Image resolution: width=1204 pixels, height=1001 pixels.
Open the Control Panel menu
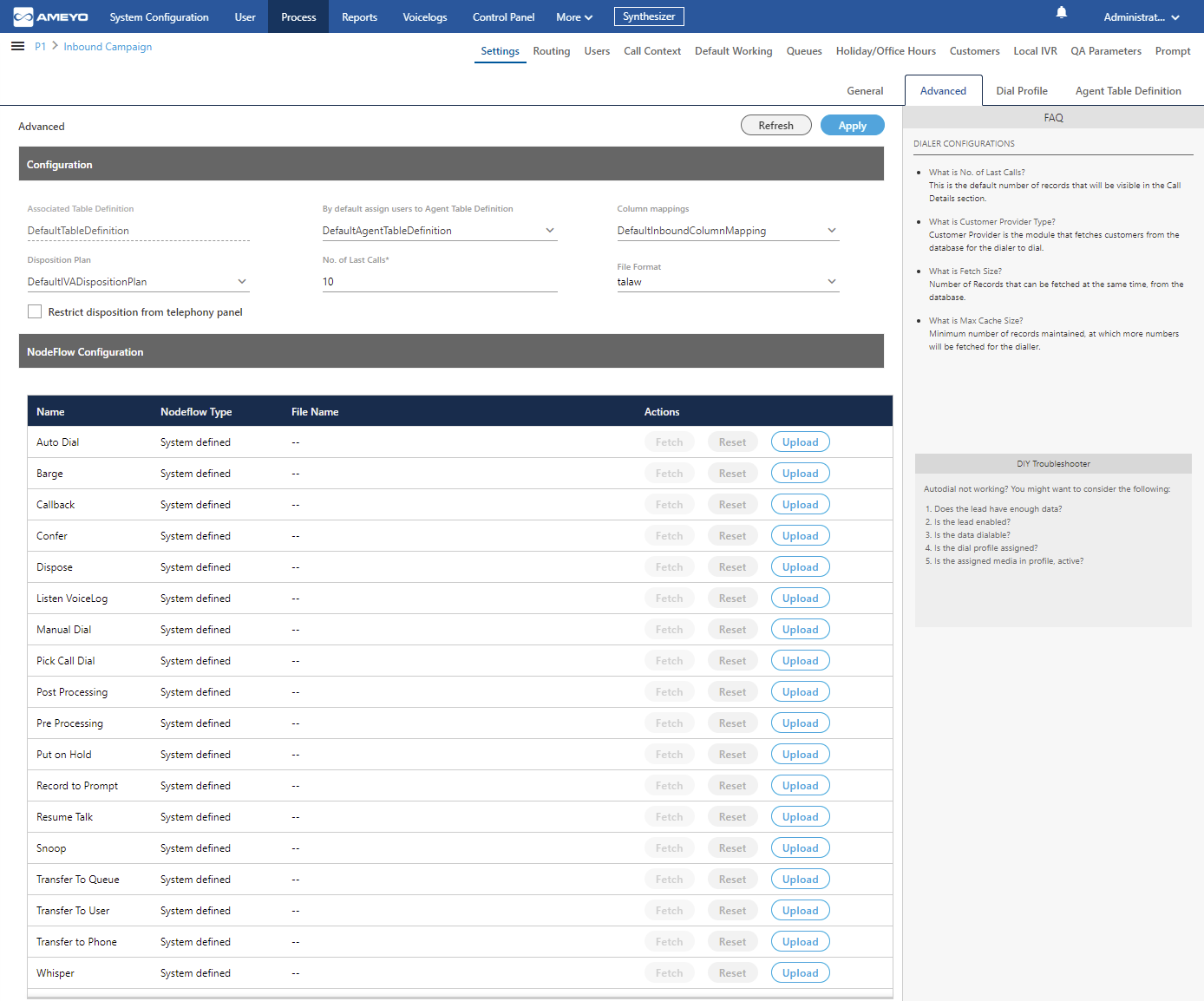coord(504,17)
